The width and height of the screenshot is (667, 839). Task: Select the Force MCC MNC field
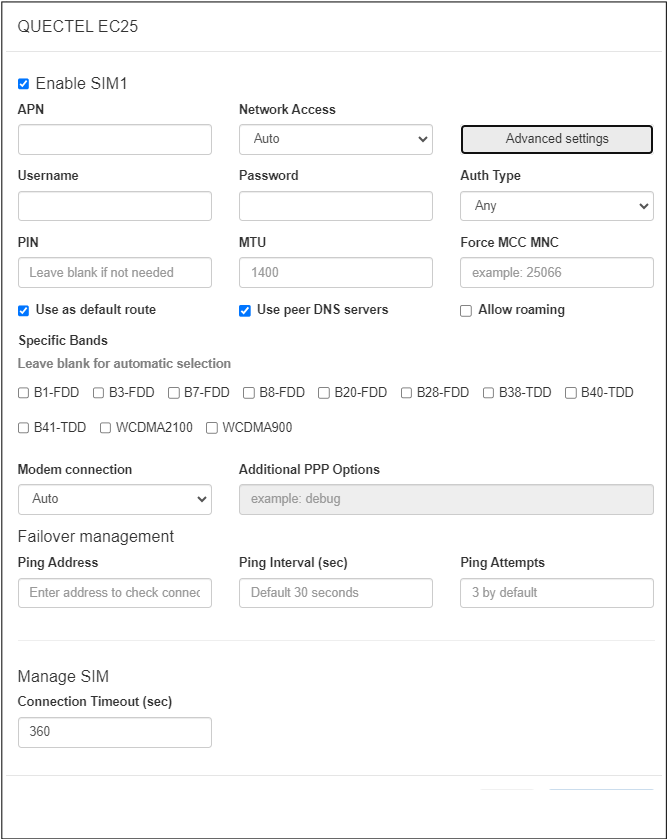point(556,272)
